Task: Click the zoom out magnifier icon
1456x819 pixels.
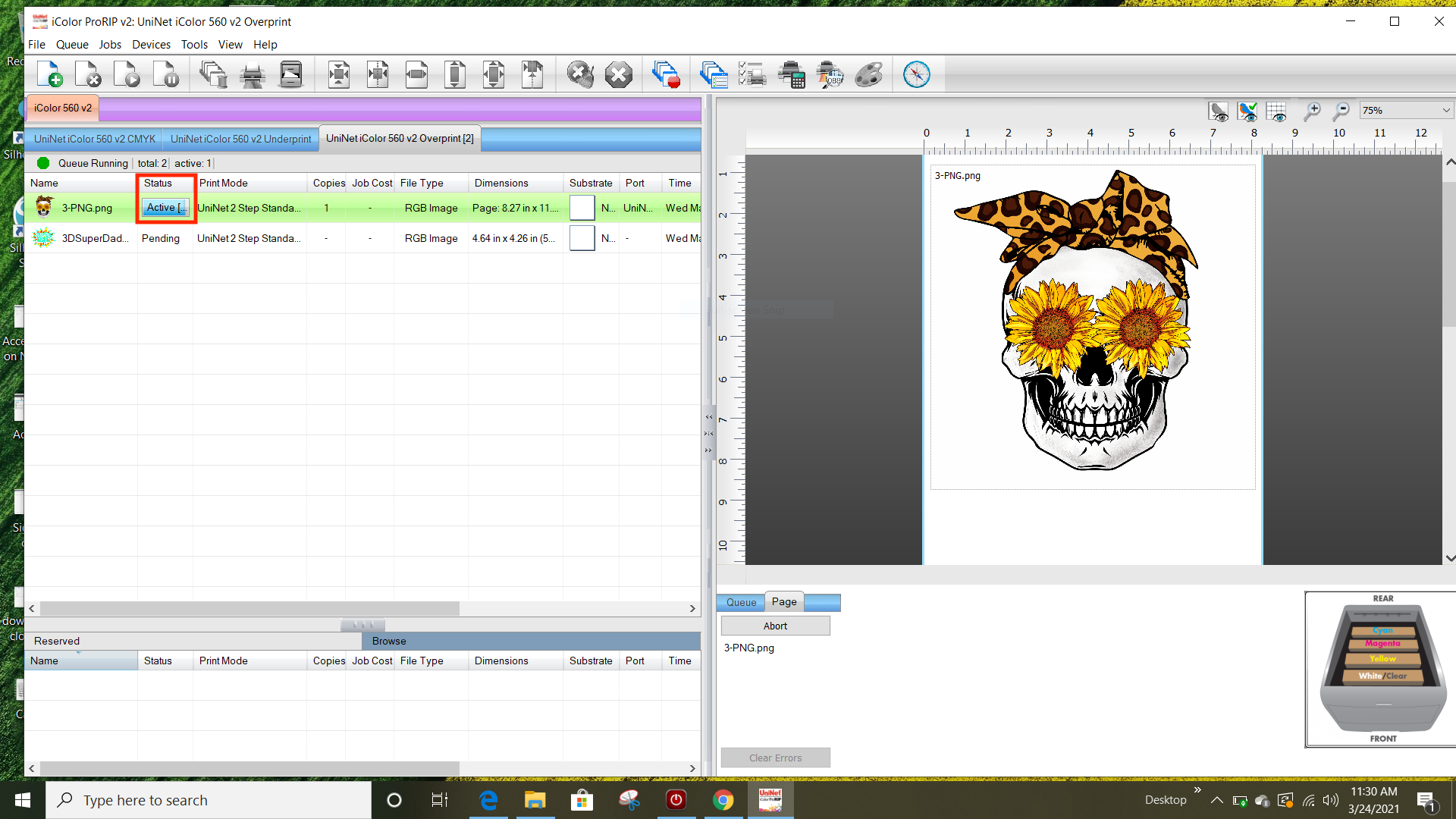Action: (1341, 111)
